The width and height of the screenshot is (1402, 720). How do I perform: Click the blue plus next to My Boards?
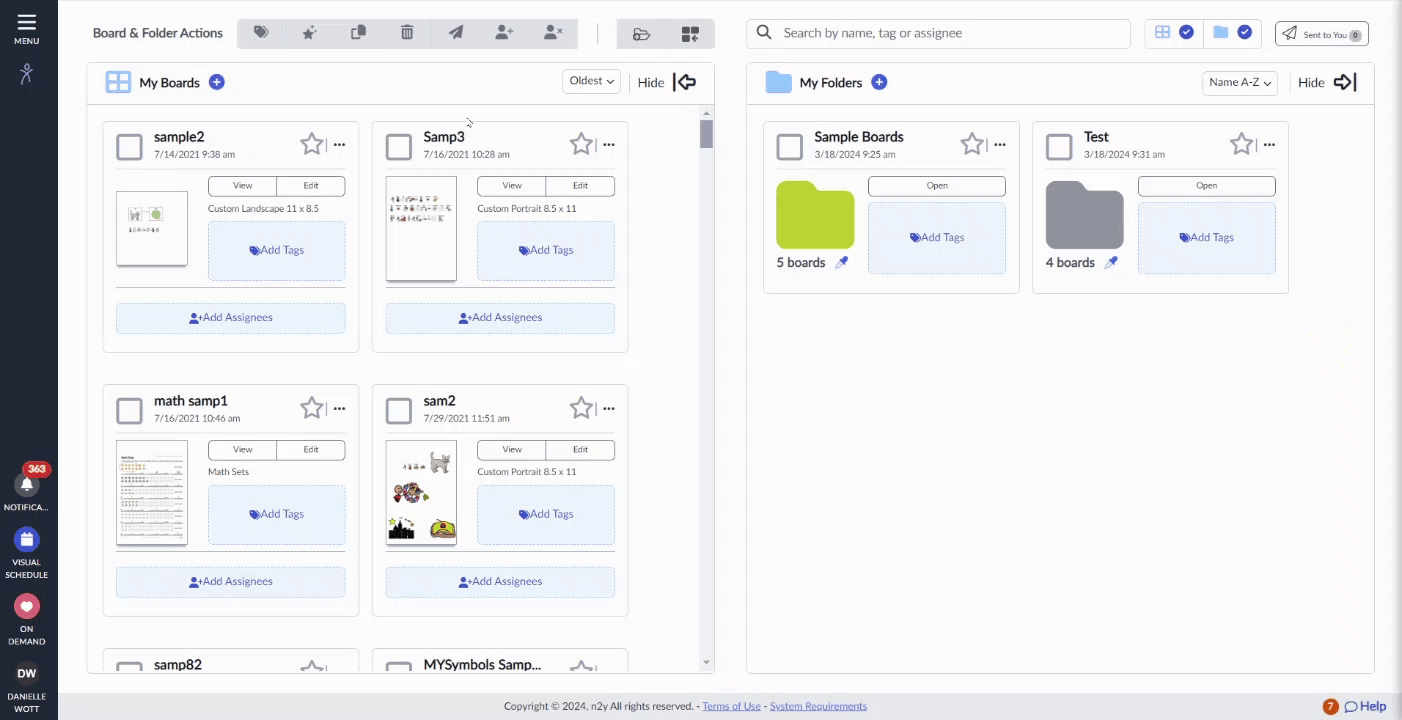217,82
